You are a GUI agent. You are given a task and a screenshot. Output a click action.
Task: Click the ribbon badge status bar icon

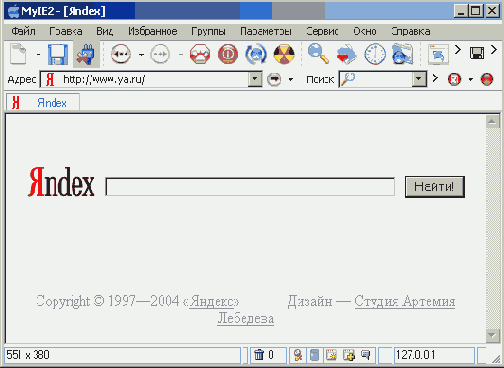click(298, 355)
